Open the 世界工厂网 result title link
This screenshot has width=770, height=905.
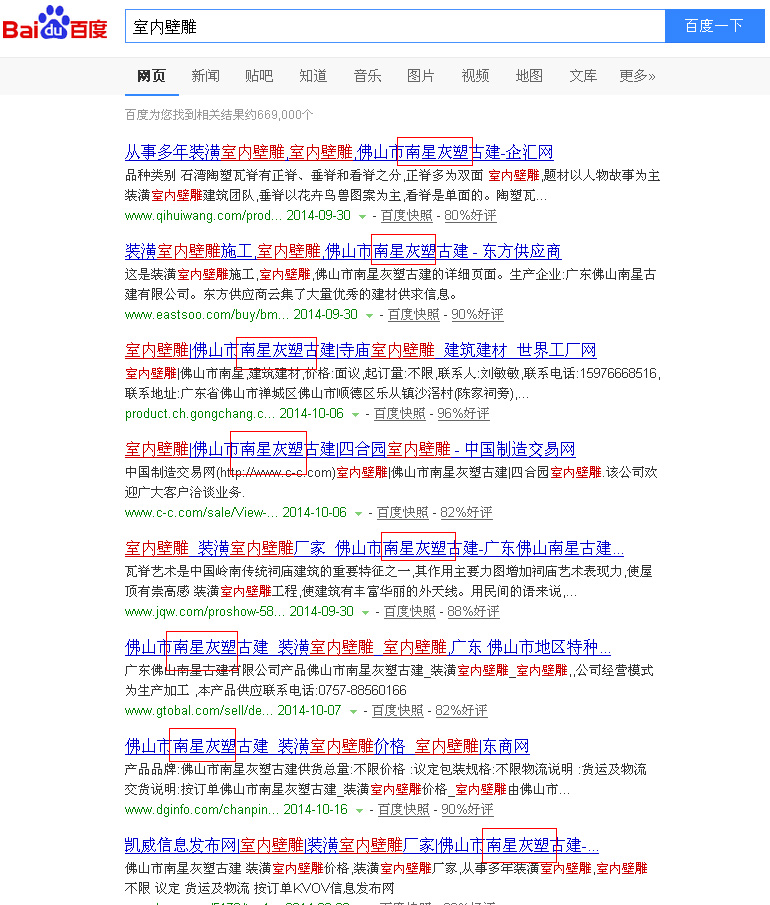click(361, 350)
